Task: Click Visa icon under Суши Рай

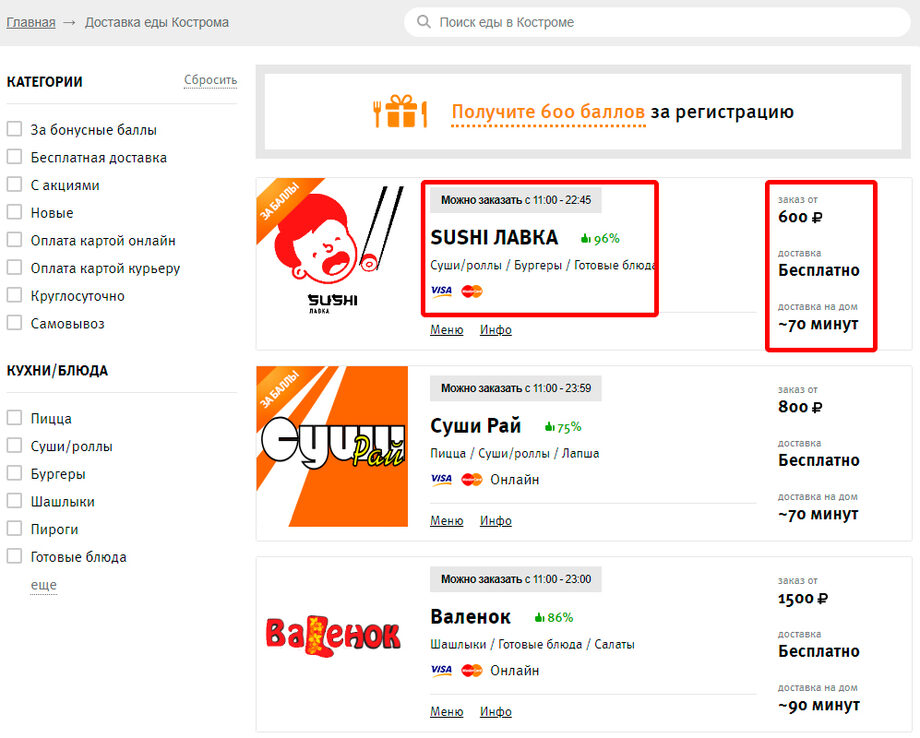Action: 441,479
